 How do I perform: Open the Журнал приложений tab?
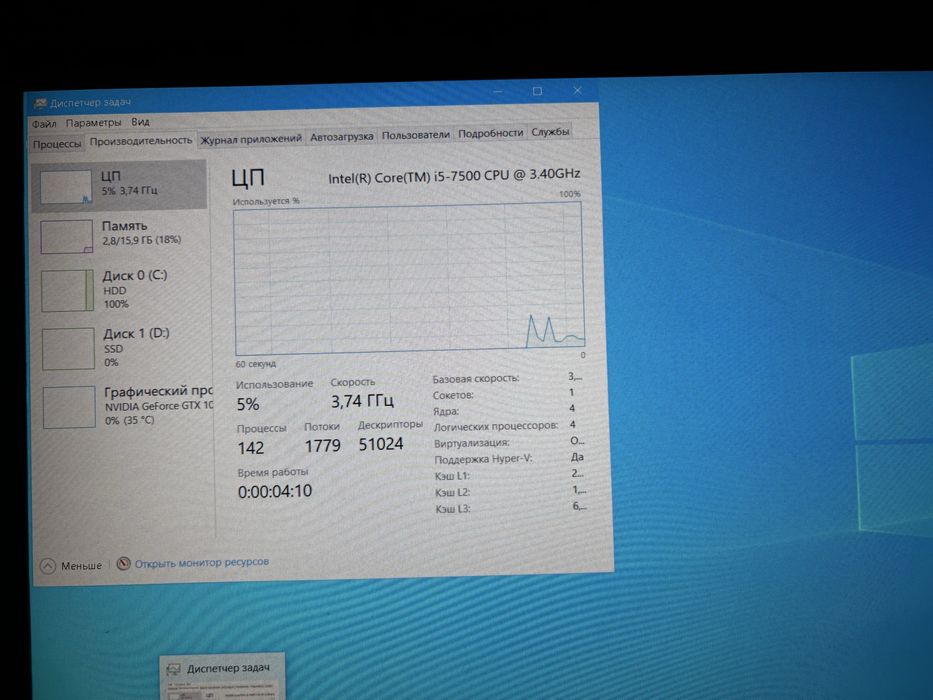251,139
